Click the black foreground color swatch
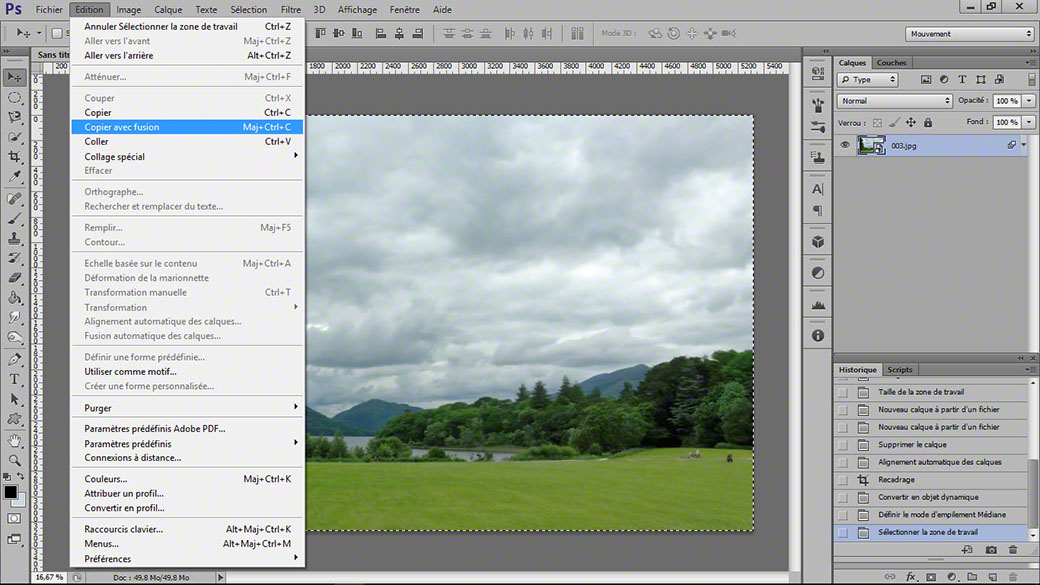1040x585 pixels. [11, 492]
